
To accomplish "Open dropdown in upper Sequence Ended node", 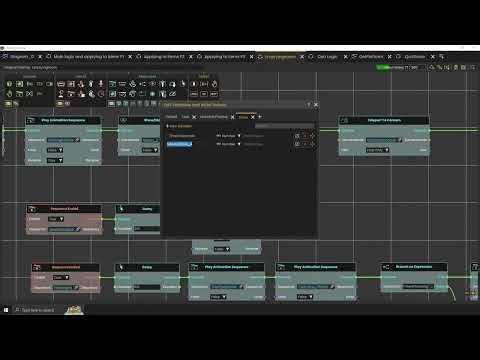I will 56,219.
